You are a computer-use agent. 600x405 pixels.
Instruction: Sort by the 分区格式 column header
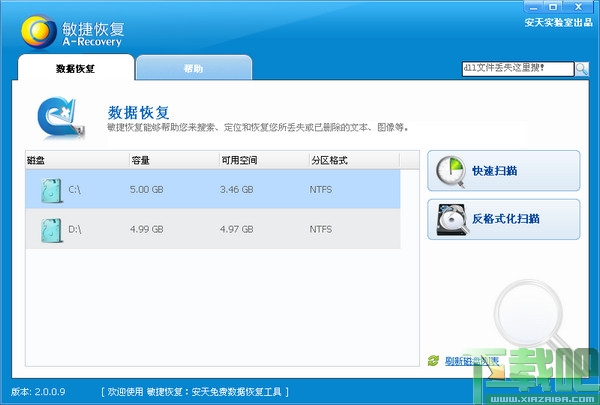354,160
